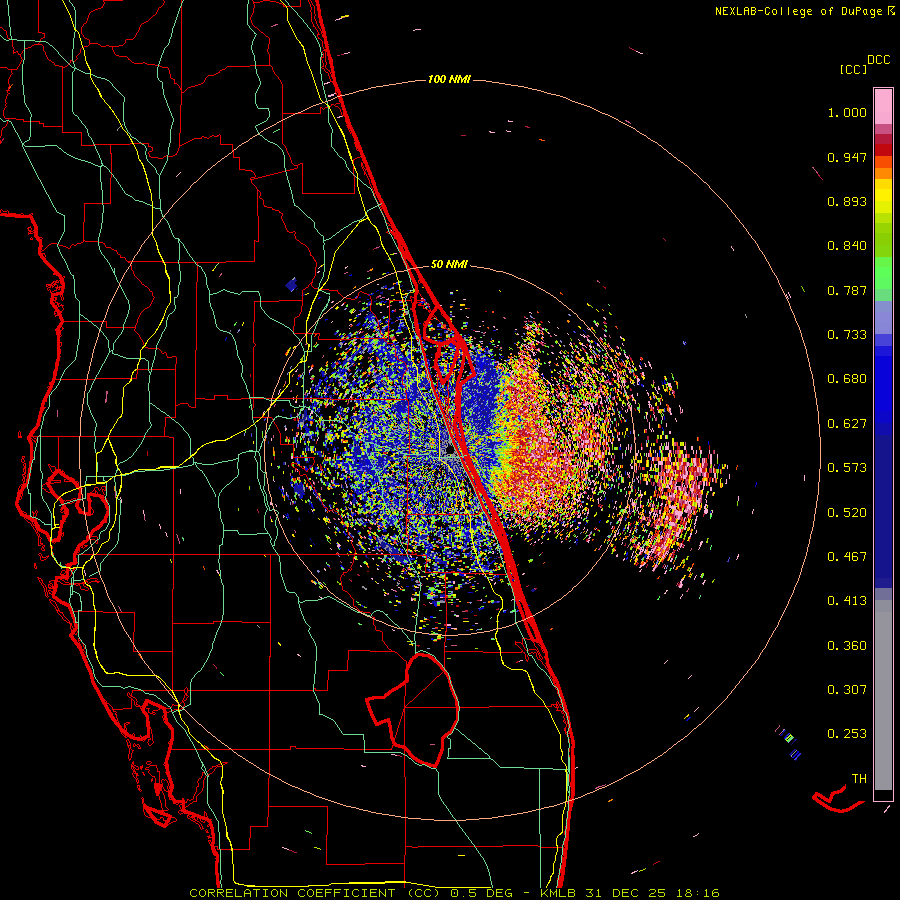This screenshot has height=900, width=900.
Task: Click the 0.947 color scale value
Action: [847, 157]
